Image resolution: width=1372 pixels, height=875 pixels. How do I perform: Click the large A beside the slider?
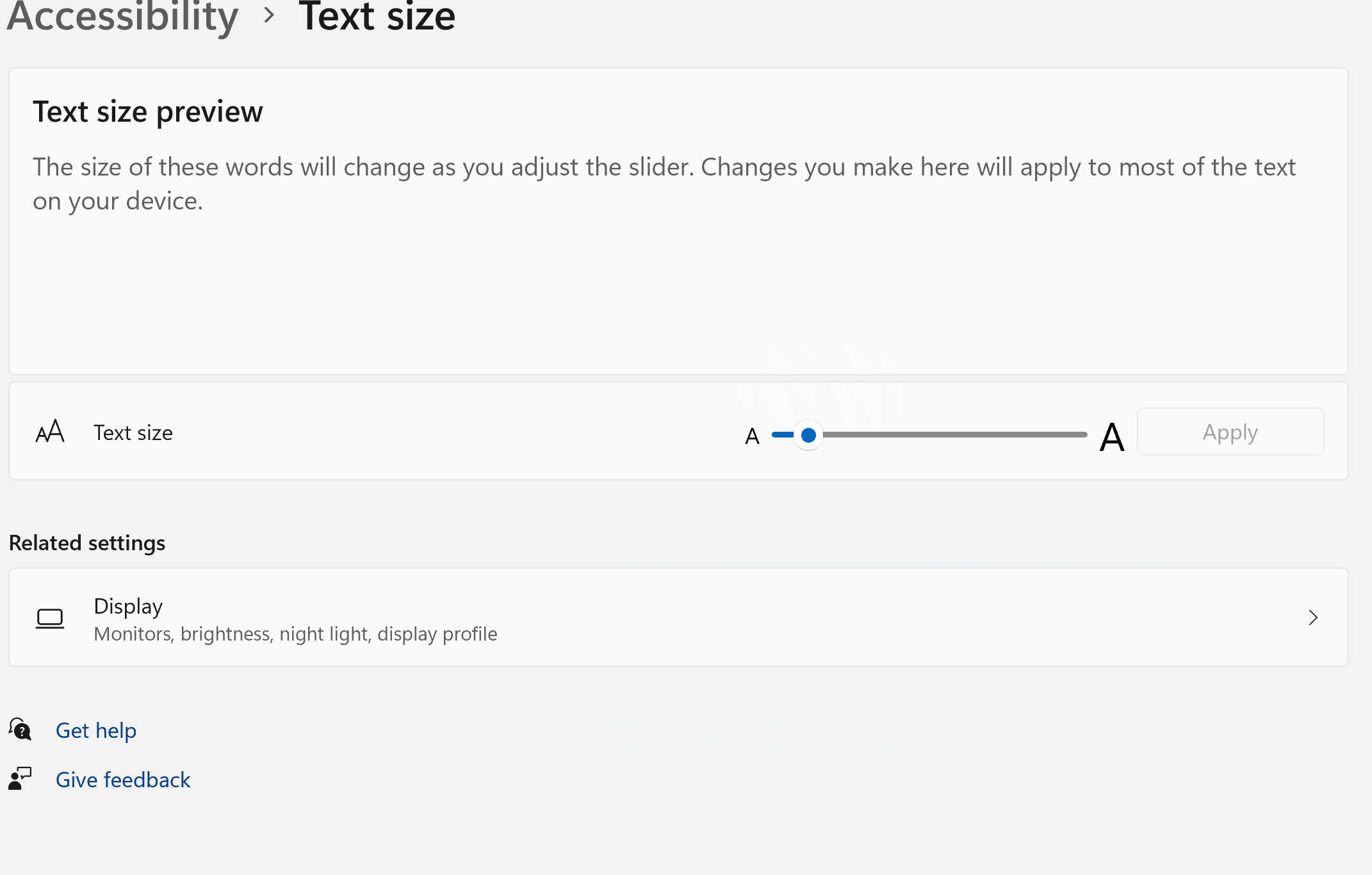pos(1111,437)
